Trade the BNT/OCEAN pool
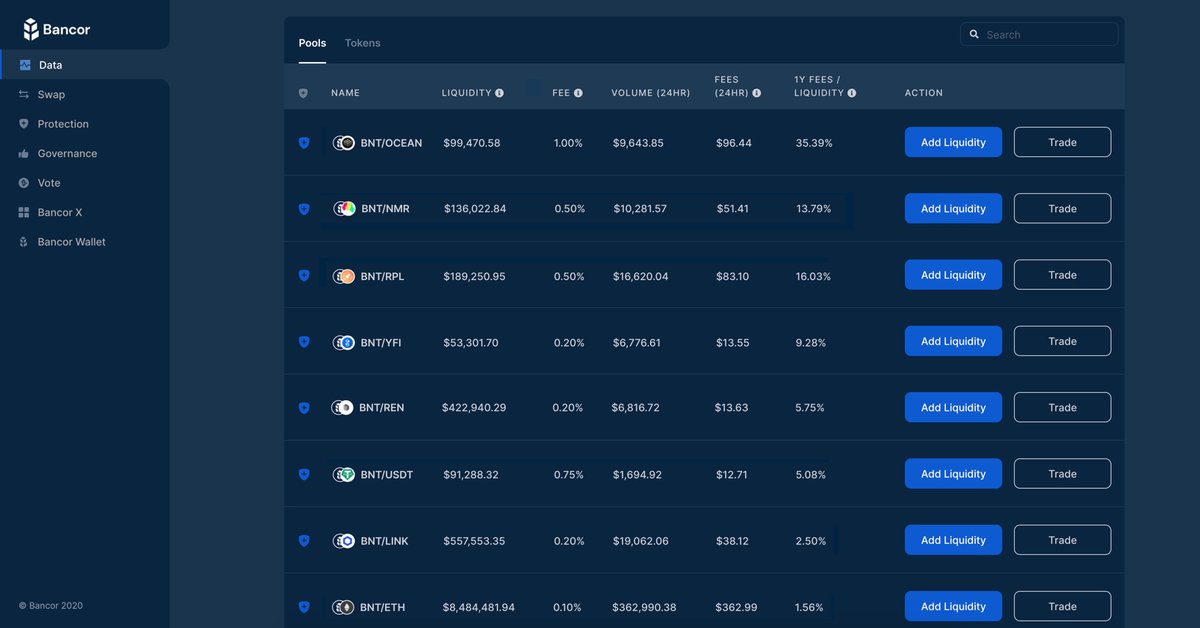This screenshot has width=1200, height=628. click(x=1062, y=142)
